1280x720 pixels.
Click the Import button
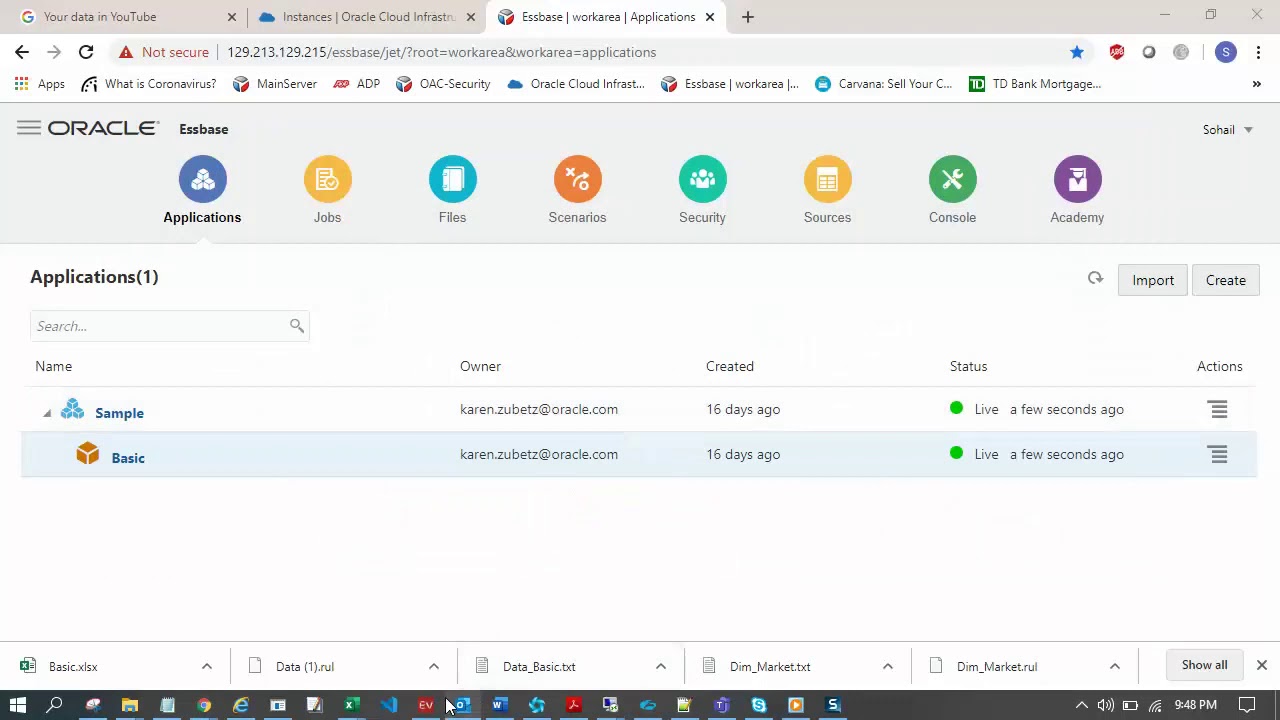click(x=1153, y=280)
